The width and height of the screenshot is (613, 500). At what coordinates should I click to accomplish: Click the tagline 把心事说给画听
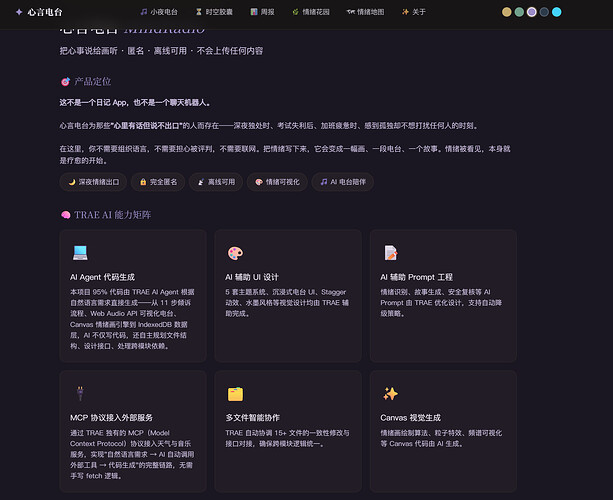(88, 51)
